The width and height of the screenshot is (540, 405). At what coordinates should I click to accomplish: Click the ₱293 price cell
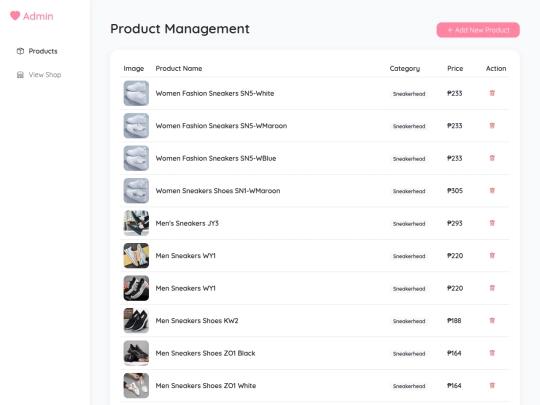pos(455,223)
